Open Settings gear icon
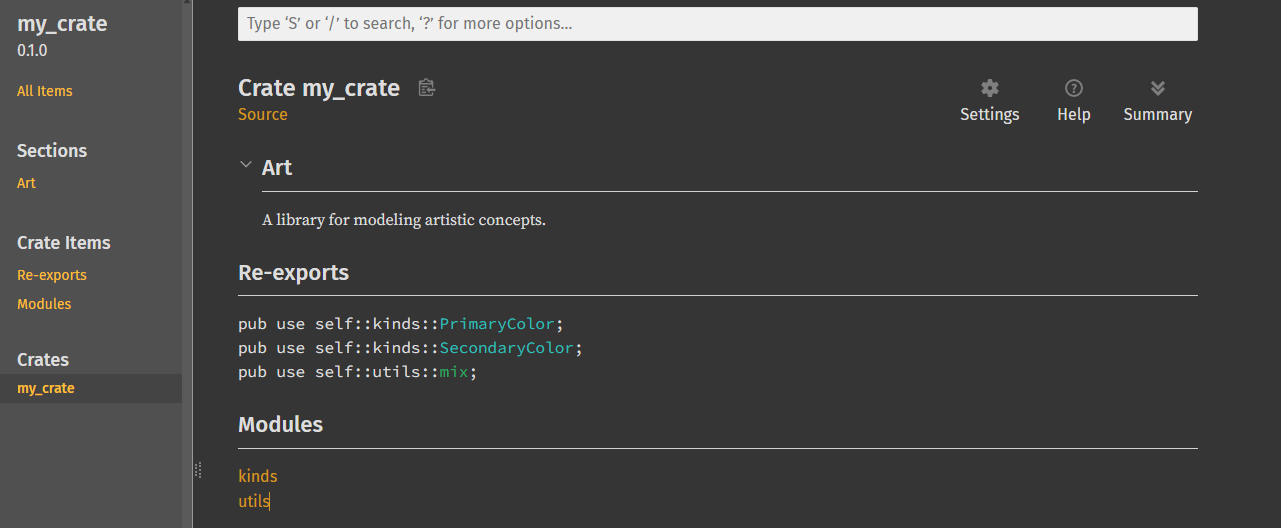 click(989, 89)
